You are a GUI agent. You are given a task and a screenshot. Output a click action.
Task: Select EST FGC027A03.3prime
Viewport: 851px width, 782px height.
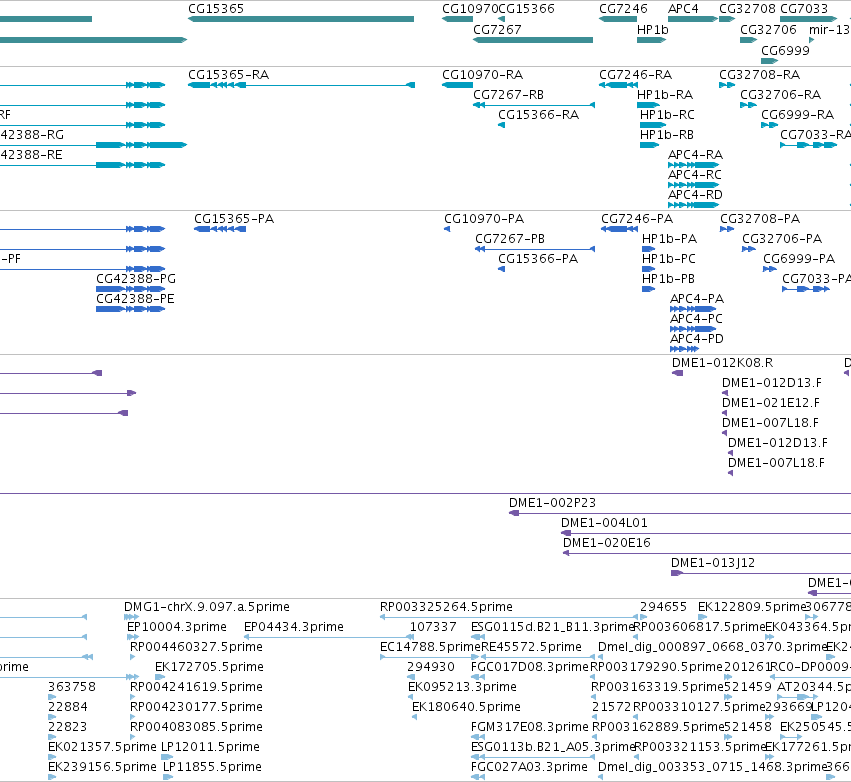(478, 777)
